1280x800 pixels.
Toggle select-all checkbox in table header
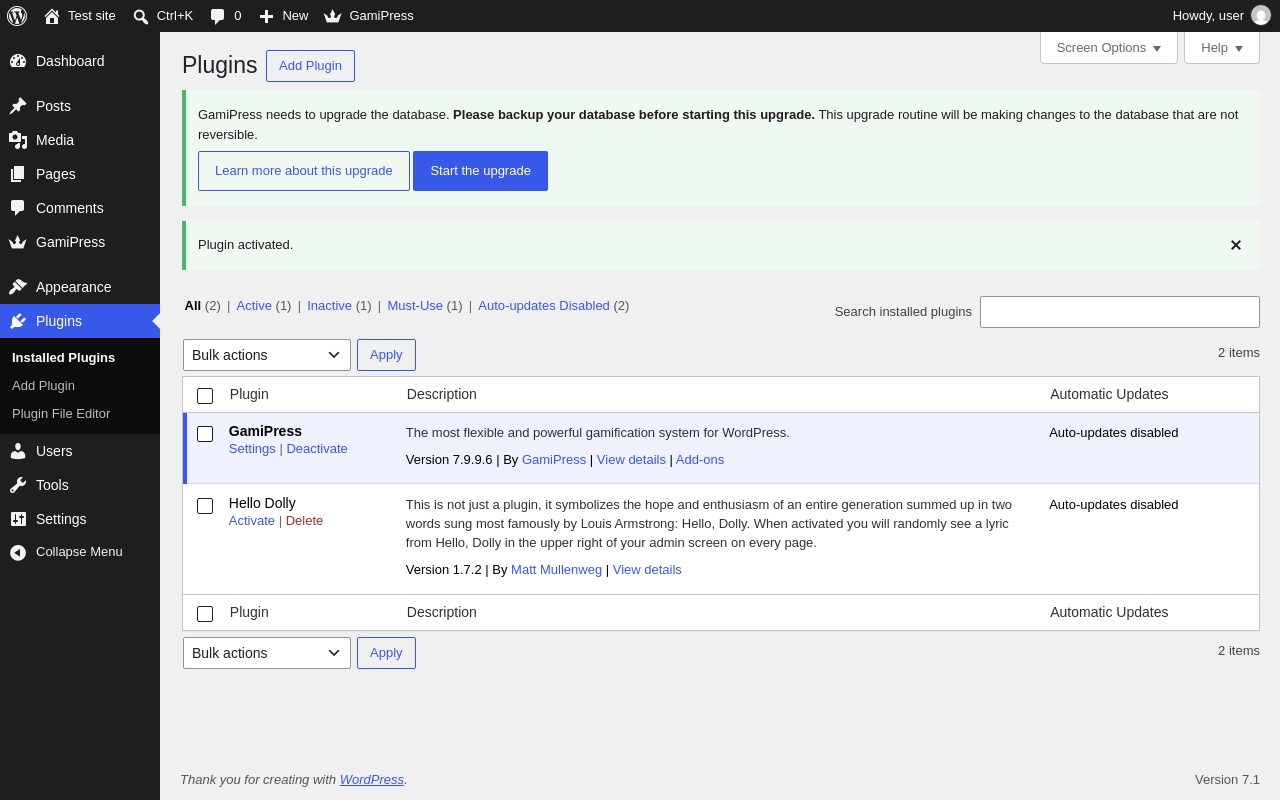[205, 396]
